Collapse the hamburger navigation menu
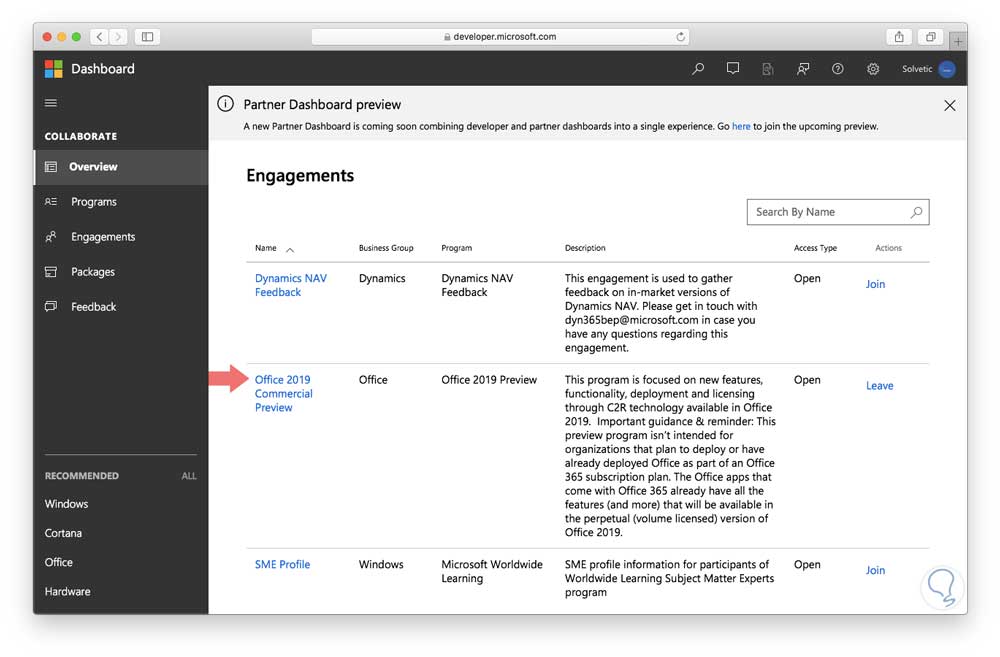Screen dimensions: 1000x657 (x=51, y=103)
